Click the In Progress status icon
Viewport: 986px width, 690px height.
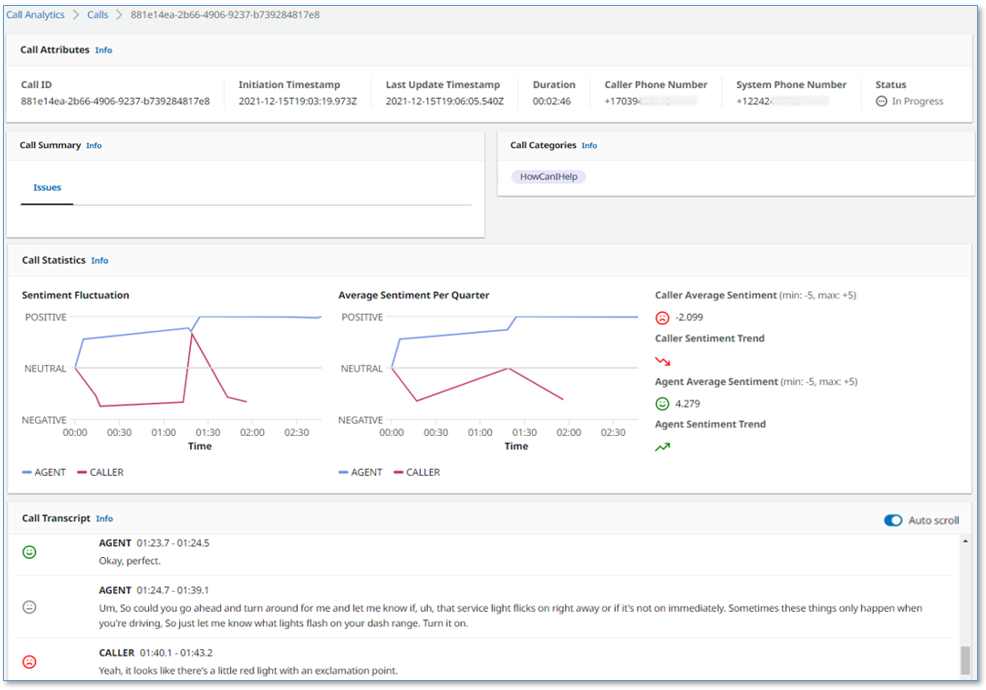point(882,101)
